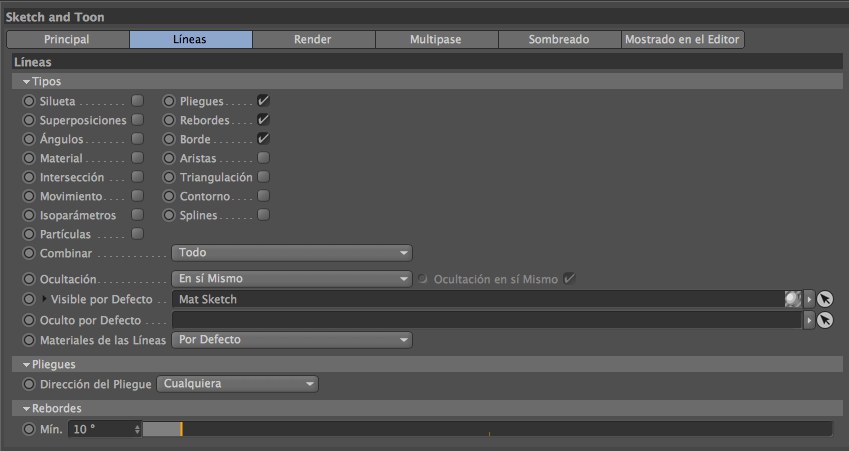Open the Principal tab
The width and height of the screenshot is (849, 451).
67,39
